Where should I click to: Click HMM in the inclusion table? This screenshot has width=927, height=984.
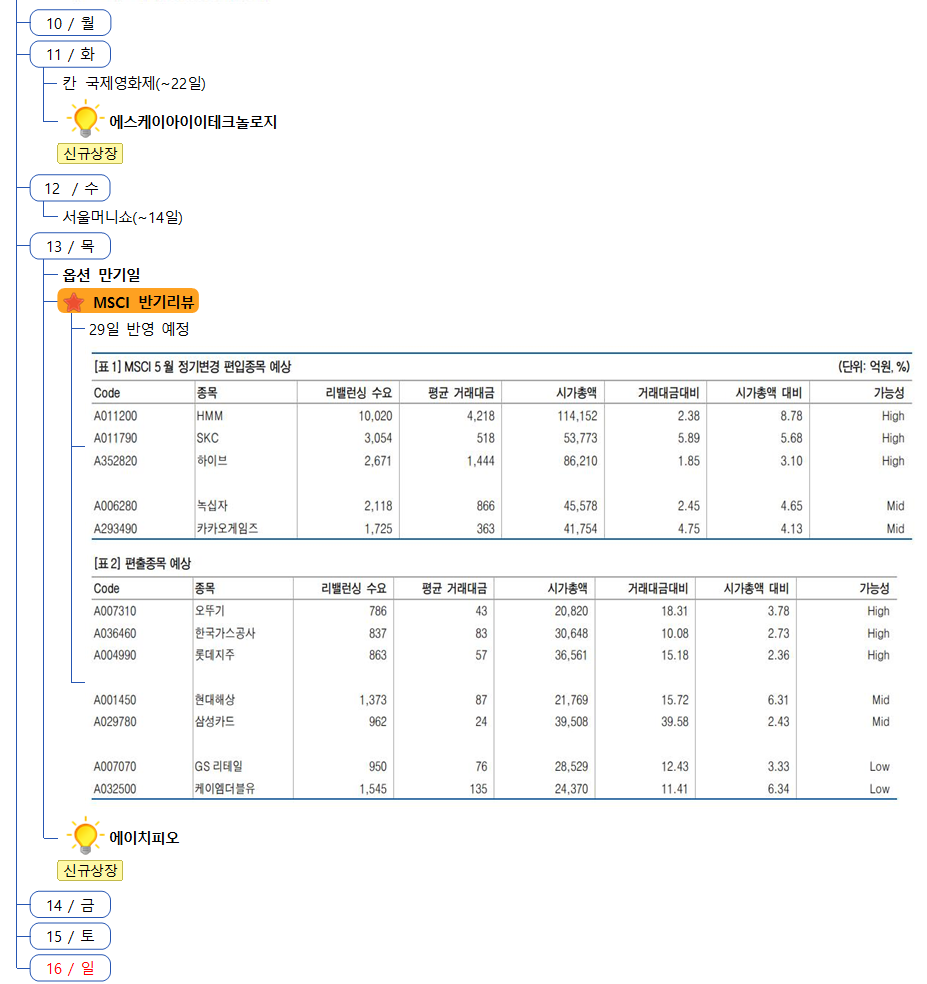210,416
